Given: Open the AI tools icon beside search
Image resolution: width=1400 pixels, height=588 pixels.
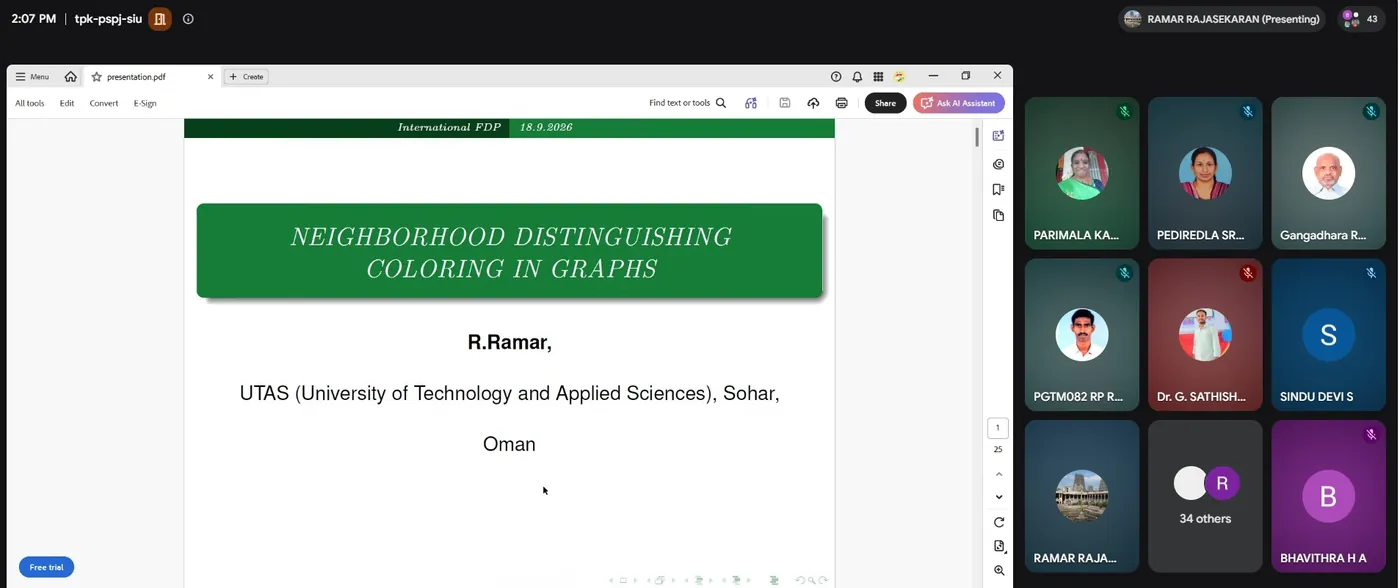Looking at the screenshot, I should point(751,103).
